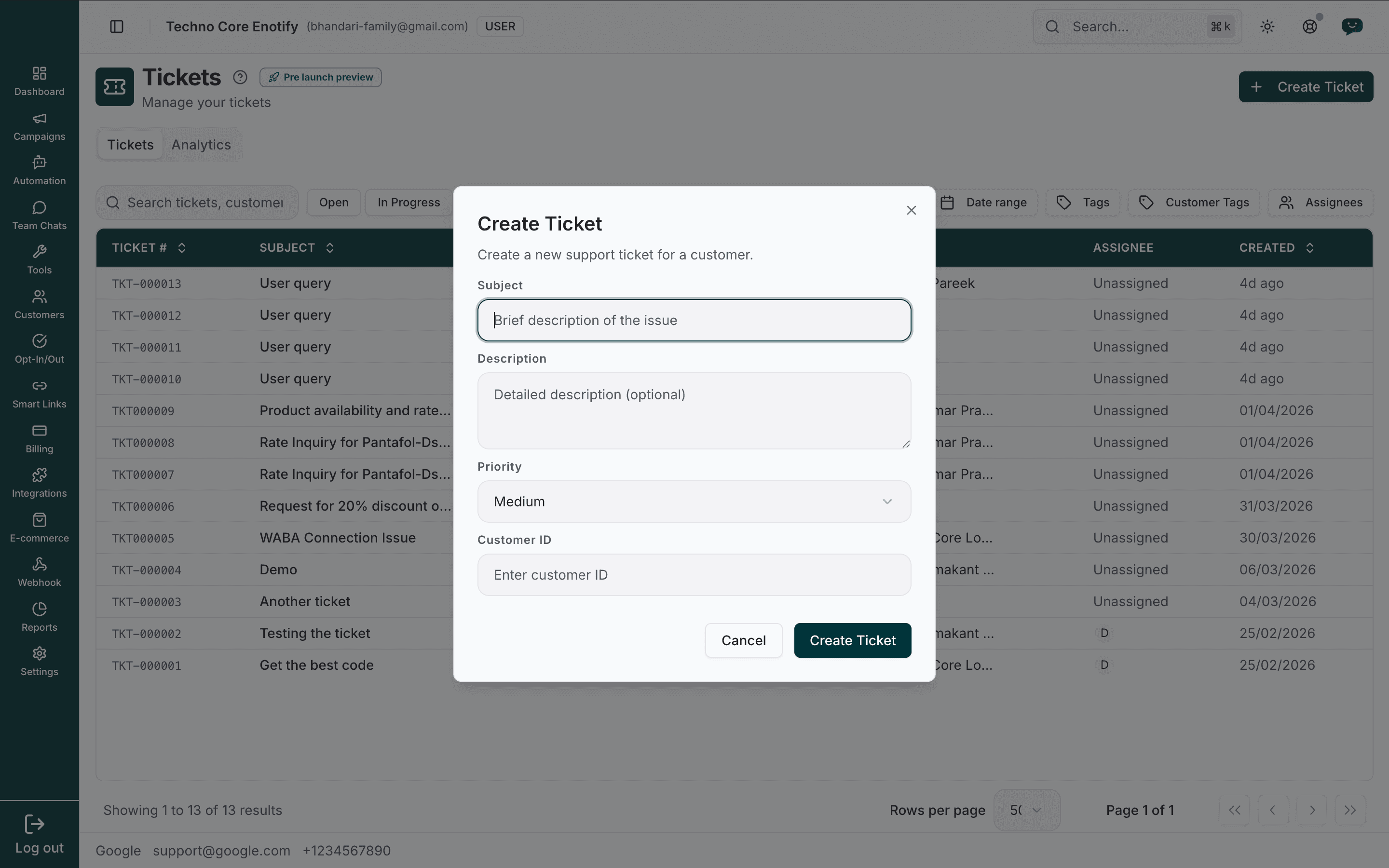
Task: Filter tickets by In Progress status
Action: click(x=409, y=203)
